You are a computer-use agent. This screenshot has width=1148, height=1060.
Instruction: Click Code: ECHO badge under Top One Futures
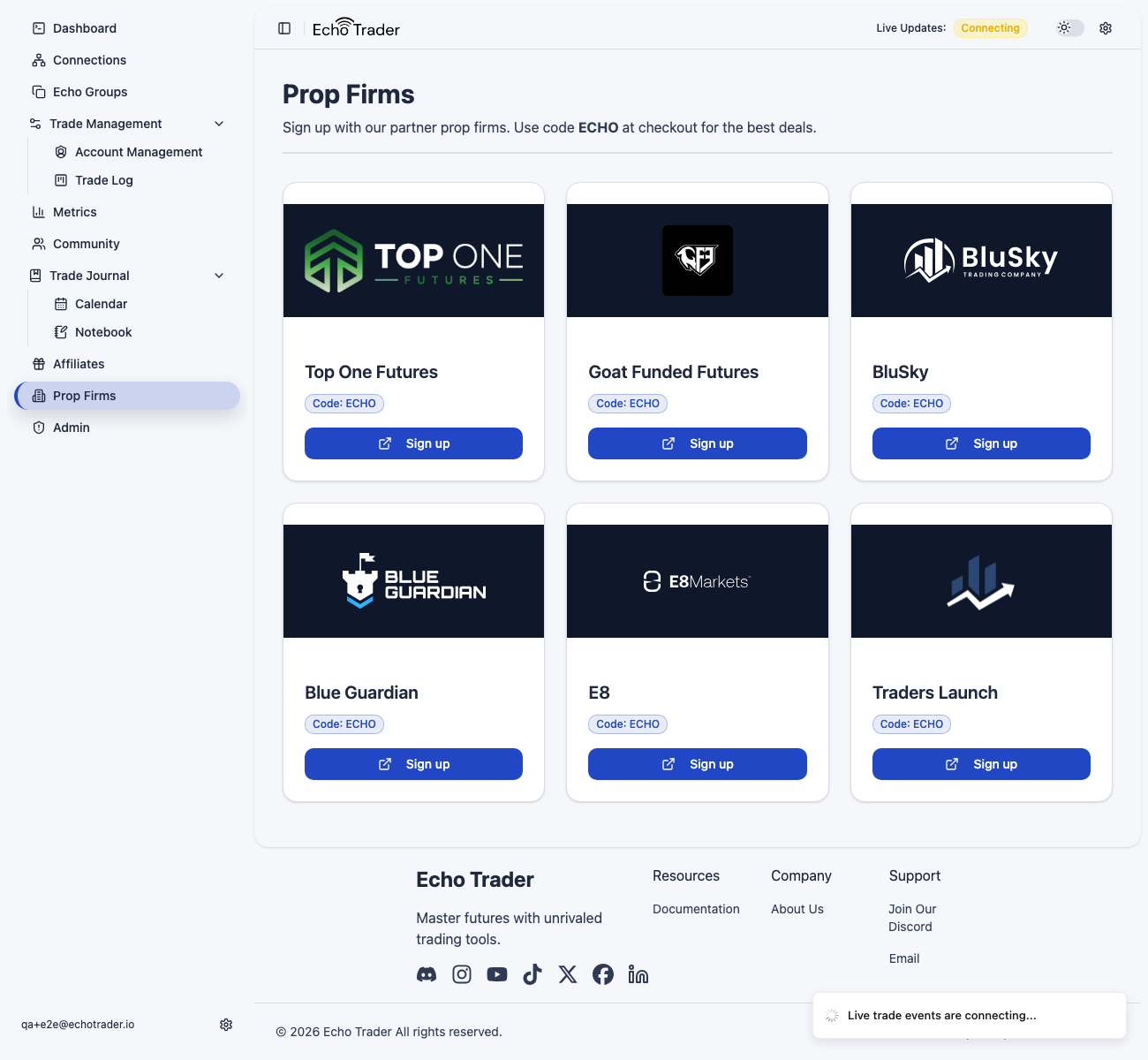344,404
